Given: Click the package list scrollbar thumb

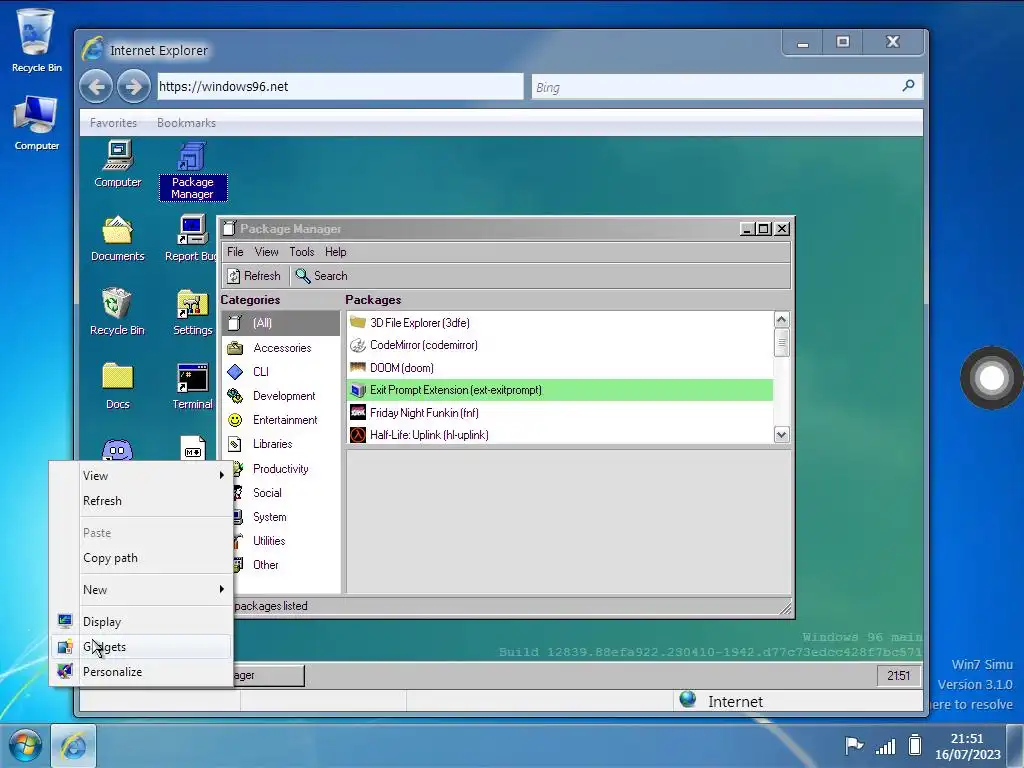Looking at the screenshot, I should pyautogui.click(x=782, y=343).
